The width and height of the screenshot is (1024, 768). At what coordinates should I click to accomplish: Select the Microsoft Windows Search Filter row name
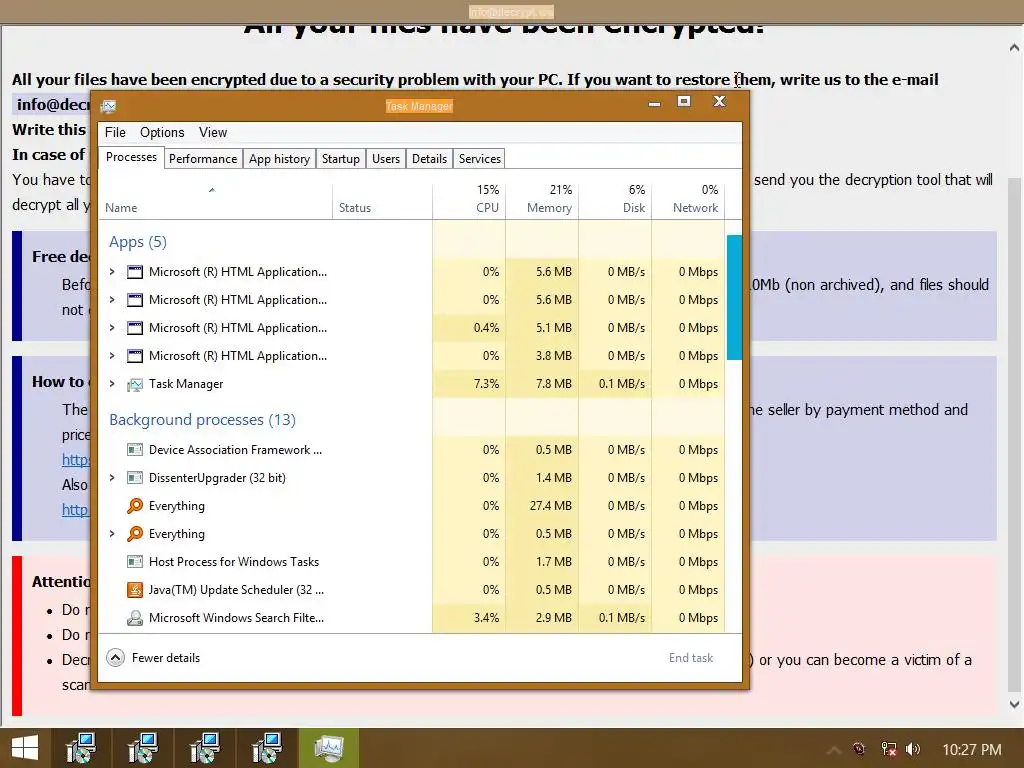click(236, 618)
